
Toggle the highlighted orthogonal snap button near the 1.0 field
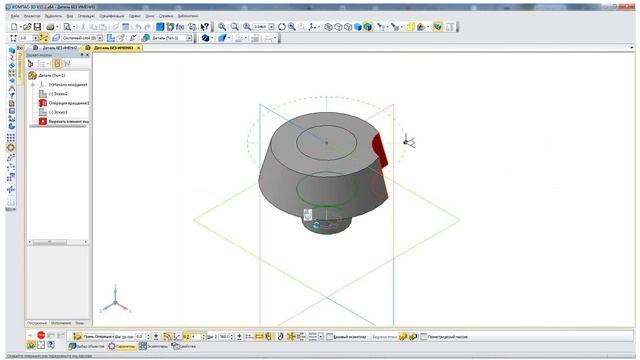coord(43,38)
